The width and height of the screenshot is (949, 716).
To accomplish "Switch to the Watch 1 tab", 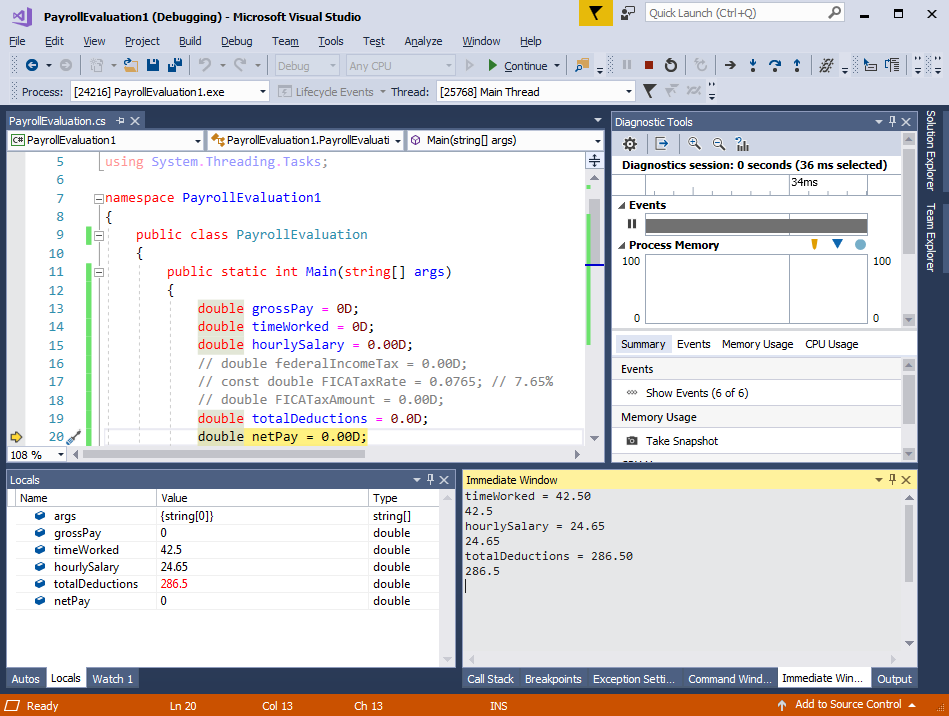I will coord(113,679).
